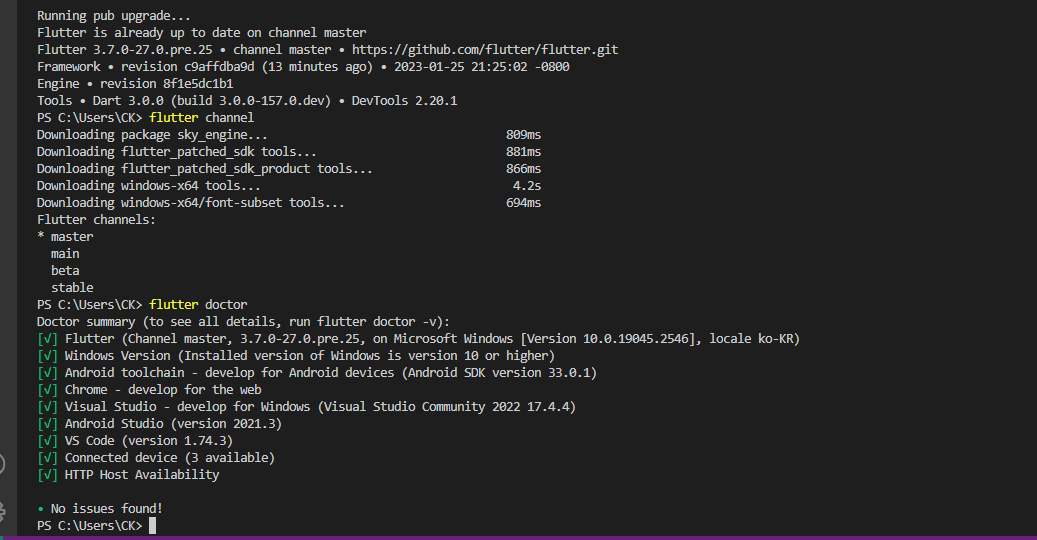The height and width of the screenshot is (540, 1037).
Task: Click the check mark beside Chrome line
Action: [48, 390]
